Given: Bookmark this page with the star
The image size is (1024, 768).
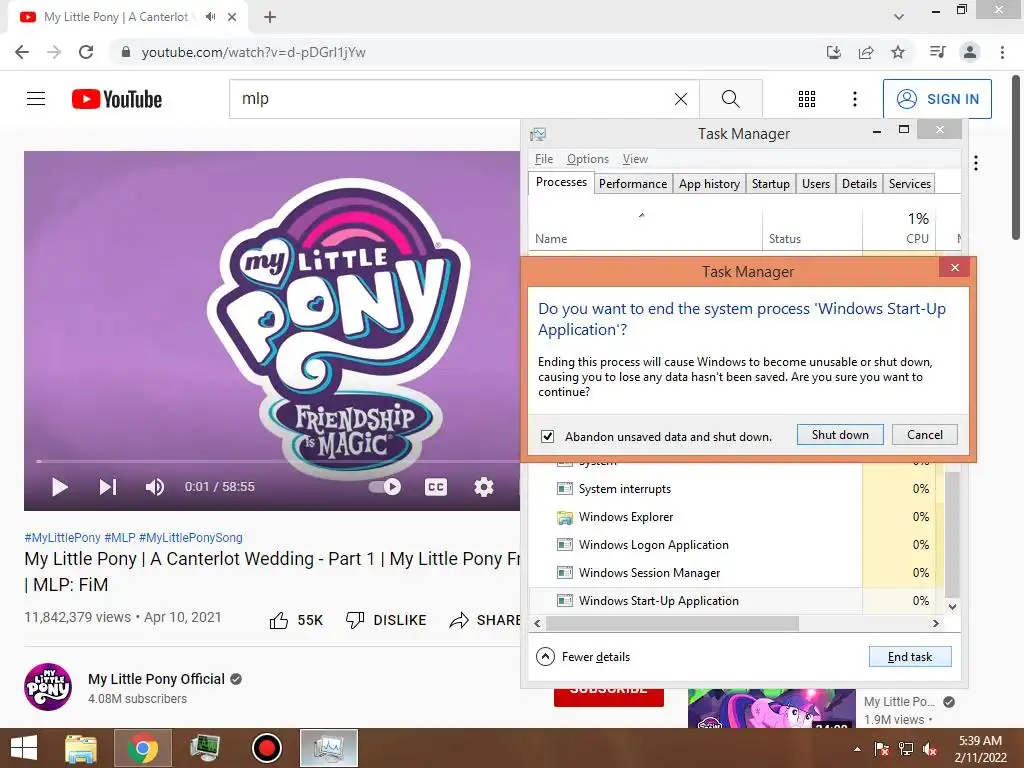Looking at the screenshot, I should click(x=898, y=52).
